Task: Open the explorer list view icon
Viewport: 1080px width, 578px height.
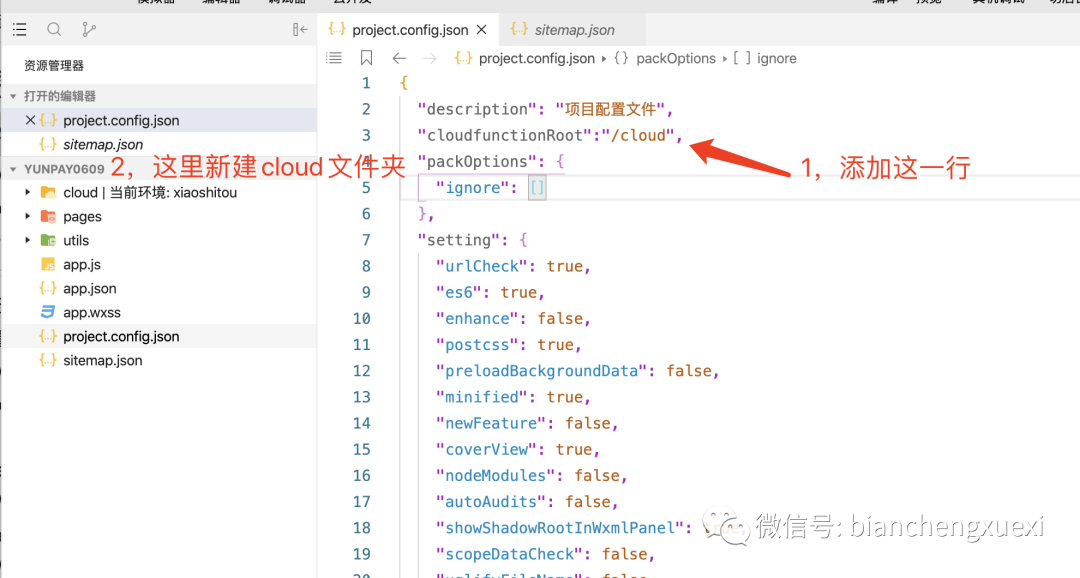Action: pyautogui.click(x=19, y=30)
